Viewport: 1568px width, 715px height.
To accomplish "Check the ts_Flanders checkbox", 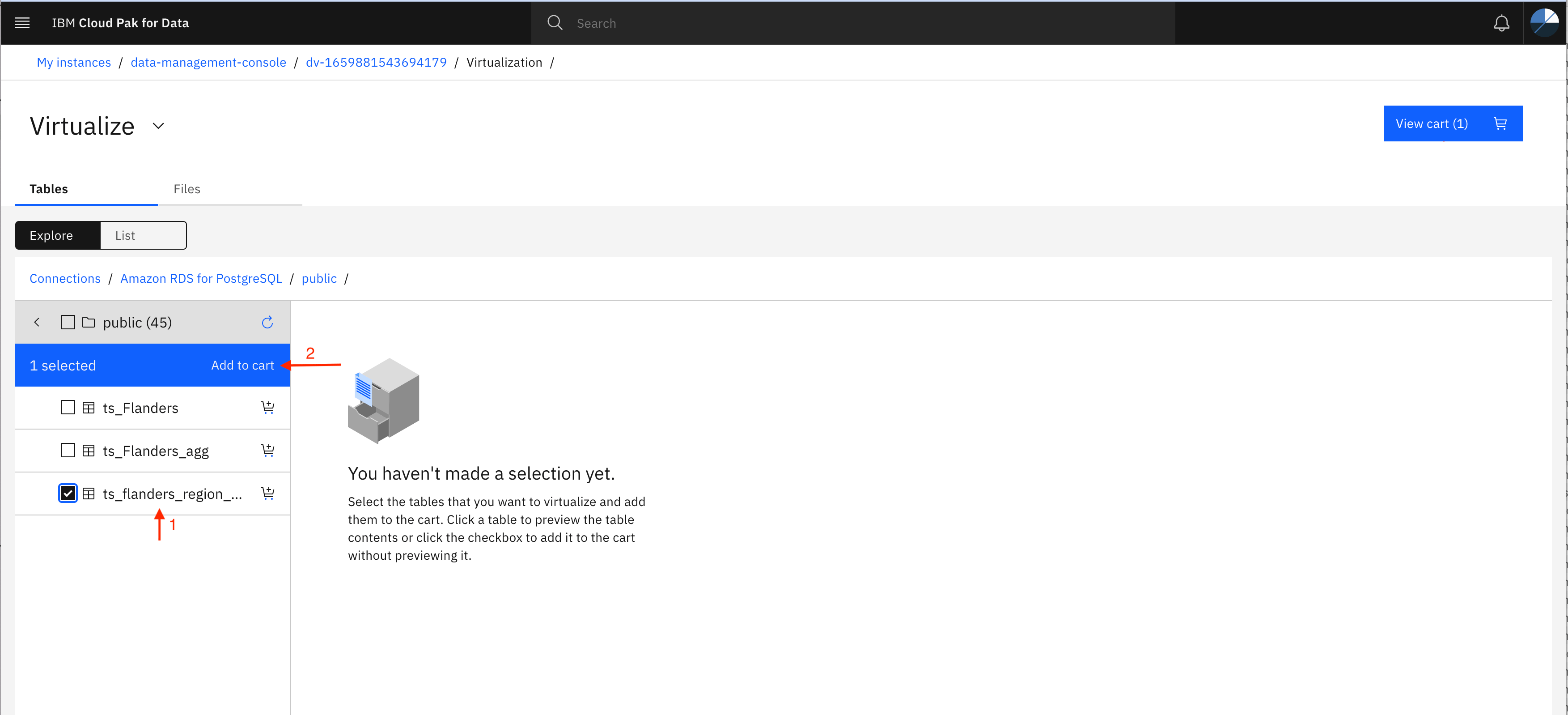I will pos(68,408).
